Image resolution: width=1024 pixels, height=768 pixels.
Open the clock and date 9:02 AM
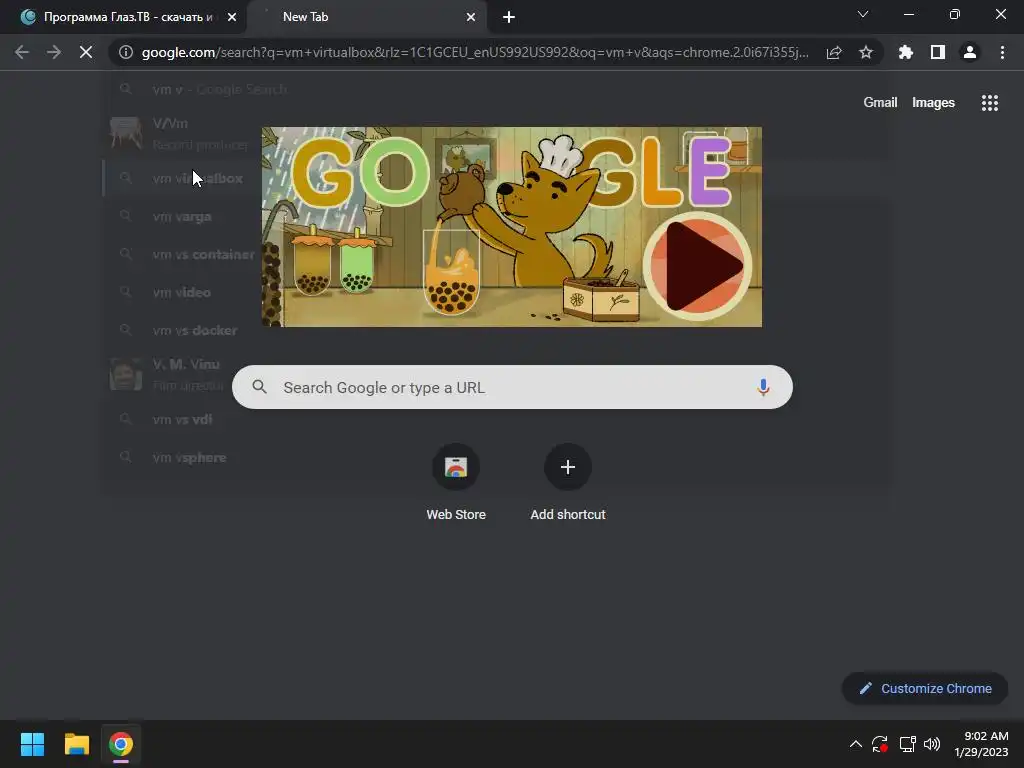click(x=981, y=744)
